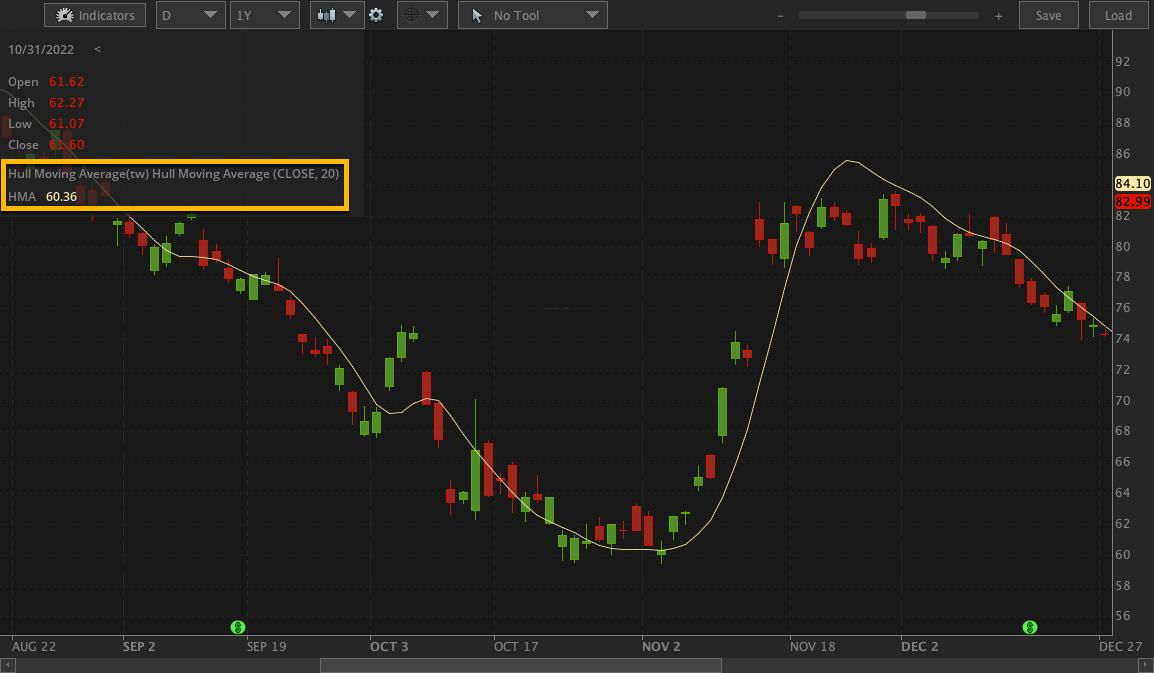The width and height of the screenshot is (1154, 673).
Task: Open the D timeframe dropdown
Action: (x=190, y=15)
